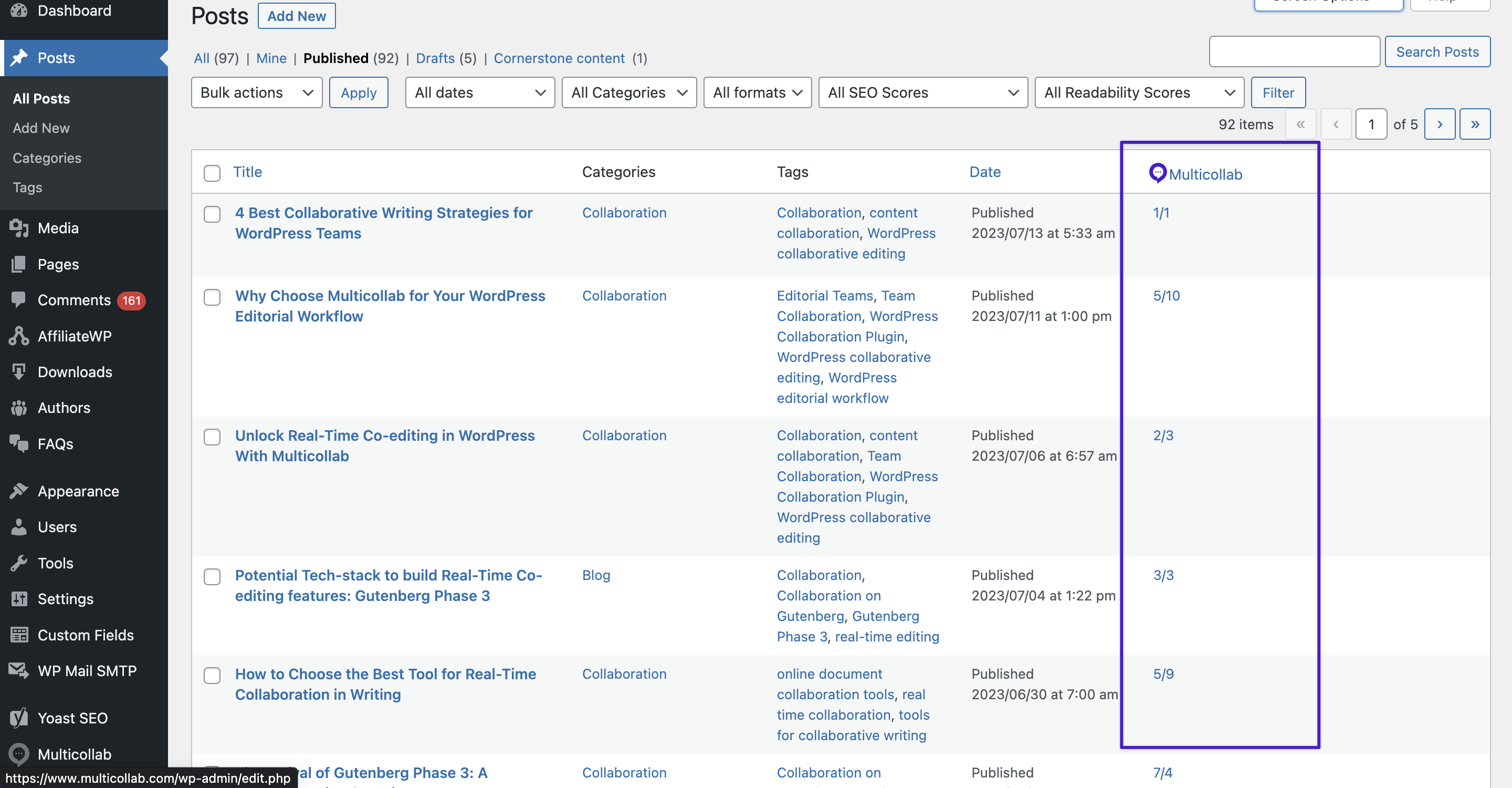Open the Comments speech bubble icon
The image size is (1512, 788).
click(x=19, y=300)
